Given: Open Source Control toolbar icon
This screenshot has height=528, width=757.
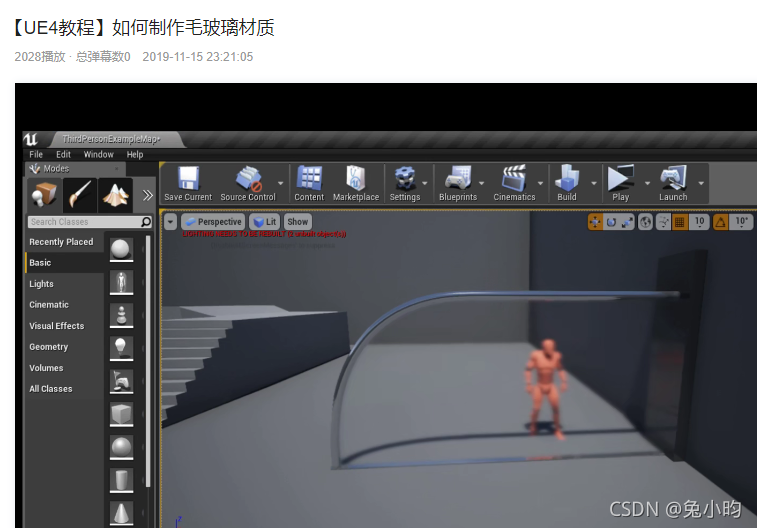Looking at the screenshot, I should coord(248,183).
